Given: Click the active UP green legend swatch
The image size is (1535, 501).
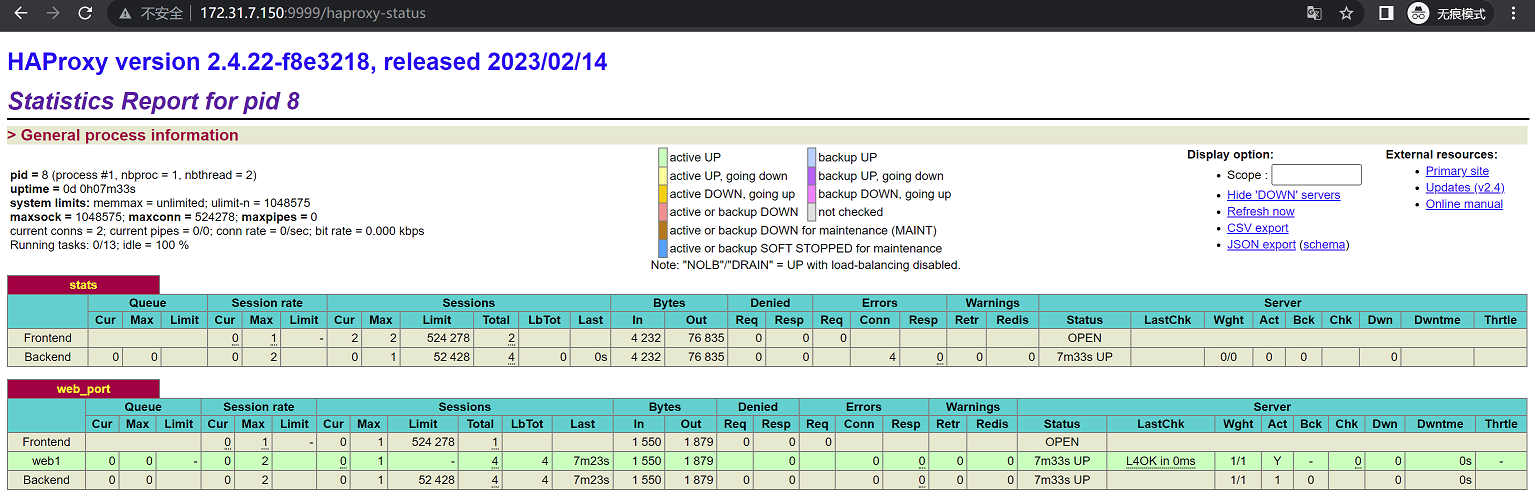Looking at the screenshot, I should coord(662,158).
